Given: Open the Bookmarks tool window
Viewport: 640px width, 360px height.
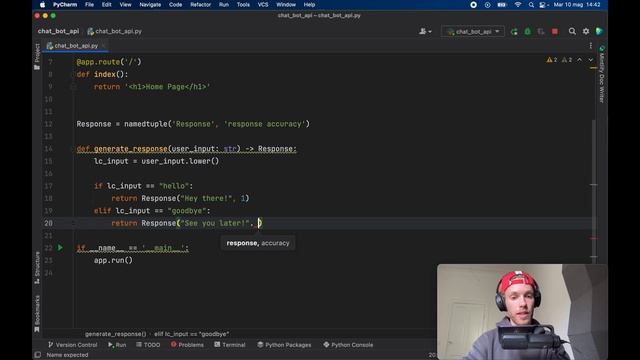Looking at the screenshot, I should coord(37,313).
